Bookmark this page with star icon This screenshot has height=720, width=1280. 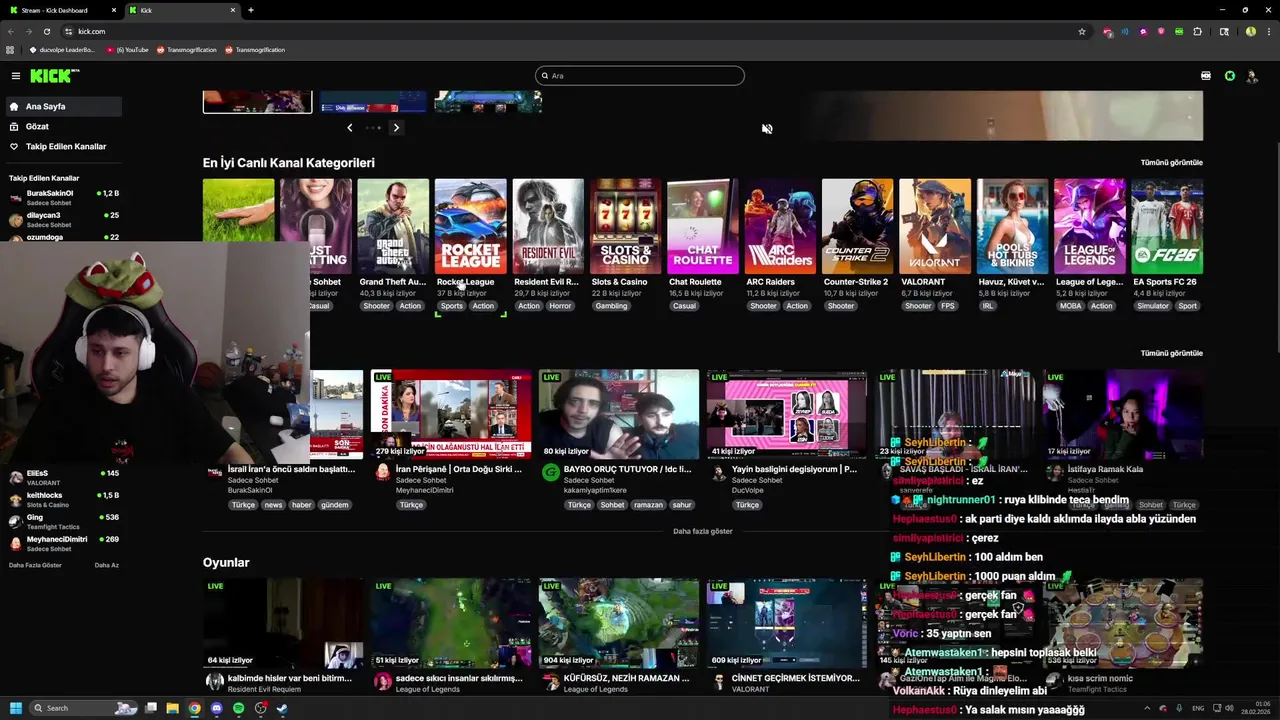pos(1082,31)
